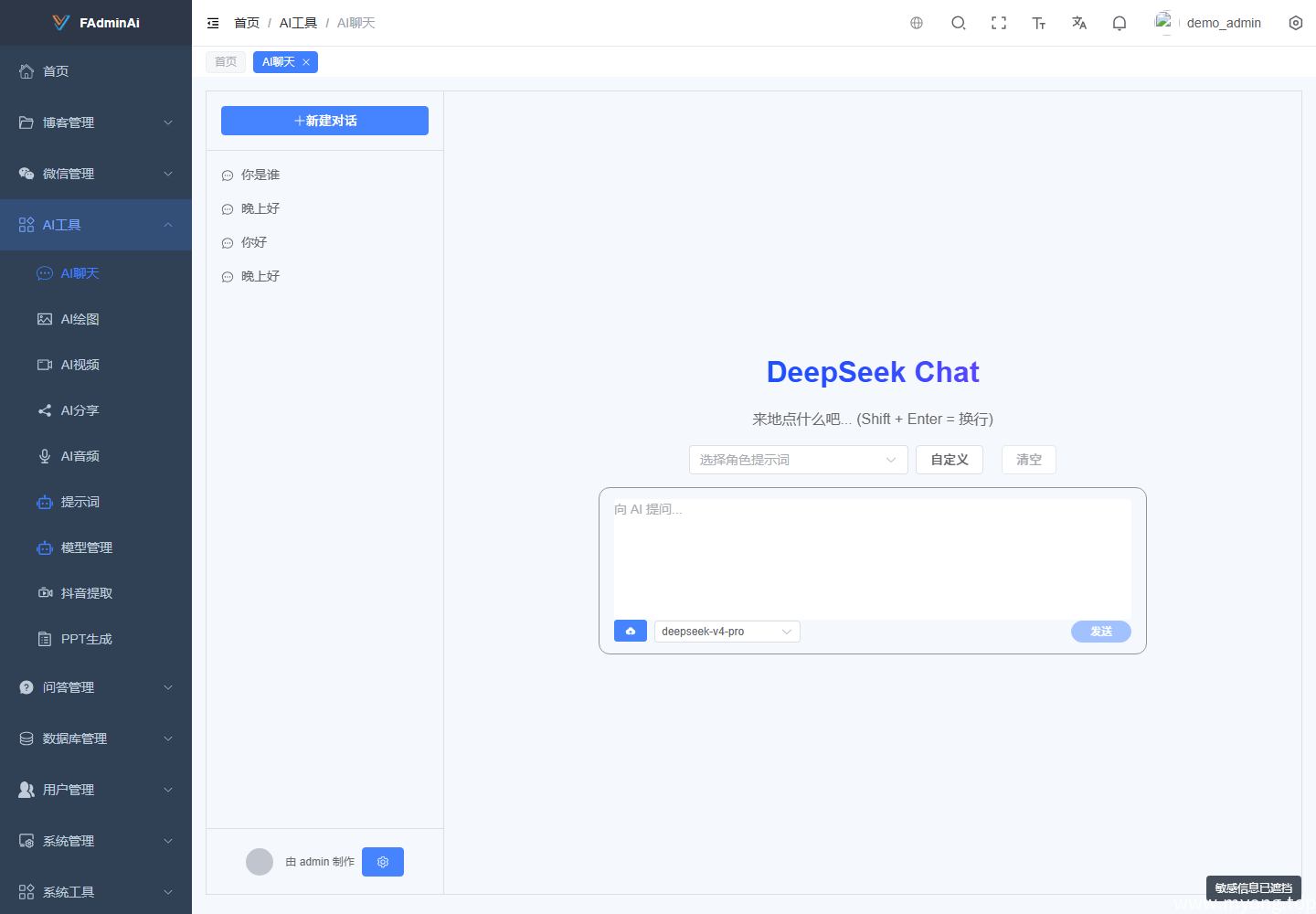Close the AI聊天 tab
The width and height of the screenshot is (1316, 914).
(306, 62)
